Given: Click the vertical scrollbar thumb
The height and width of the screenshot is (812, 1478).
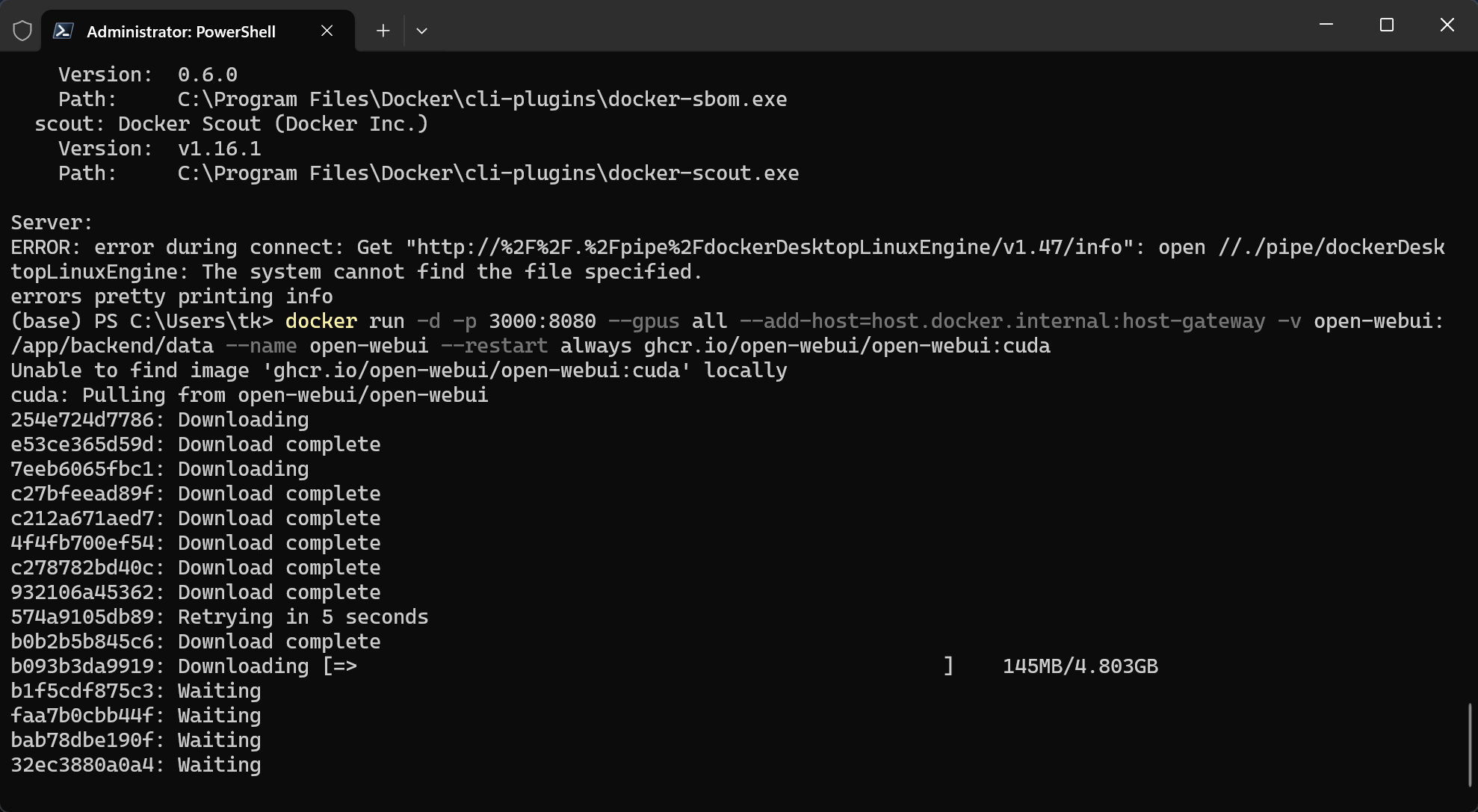Looking at the screenshot, I should coord(1469,744).
